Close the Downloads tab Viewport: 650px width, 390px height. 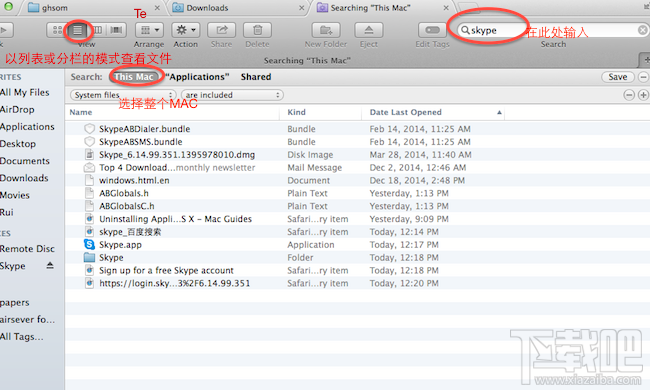tap(301, 8)
